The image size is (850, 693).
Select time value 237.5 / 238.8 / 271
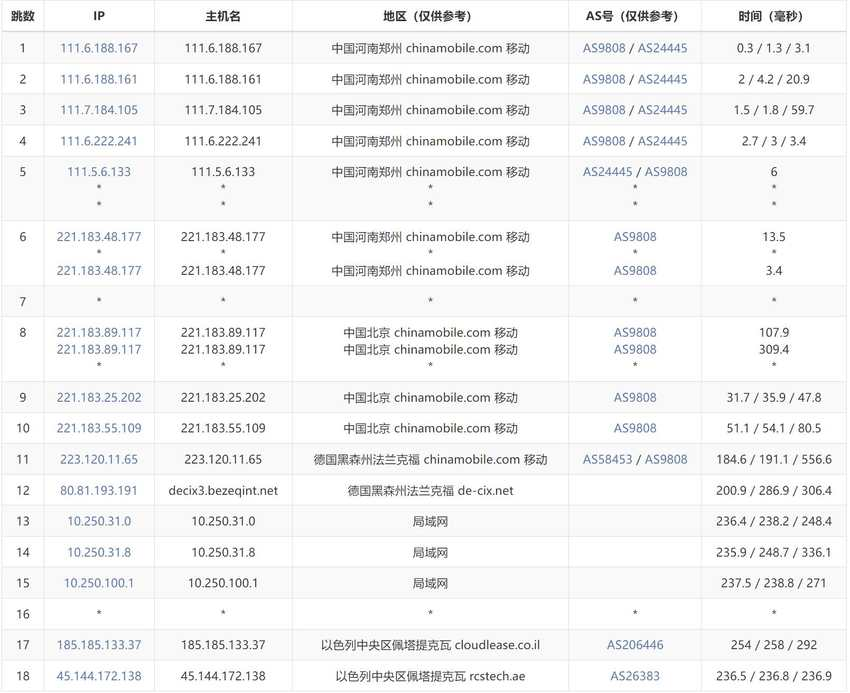point(774,583)
